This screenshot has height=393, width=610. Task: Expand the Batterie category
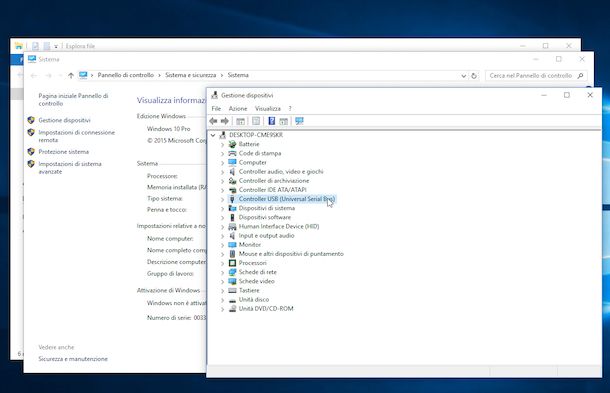pos(223,144)
